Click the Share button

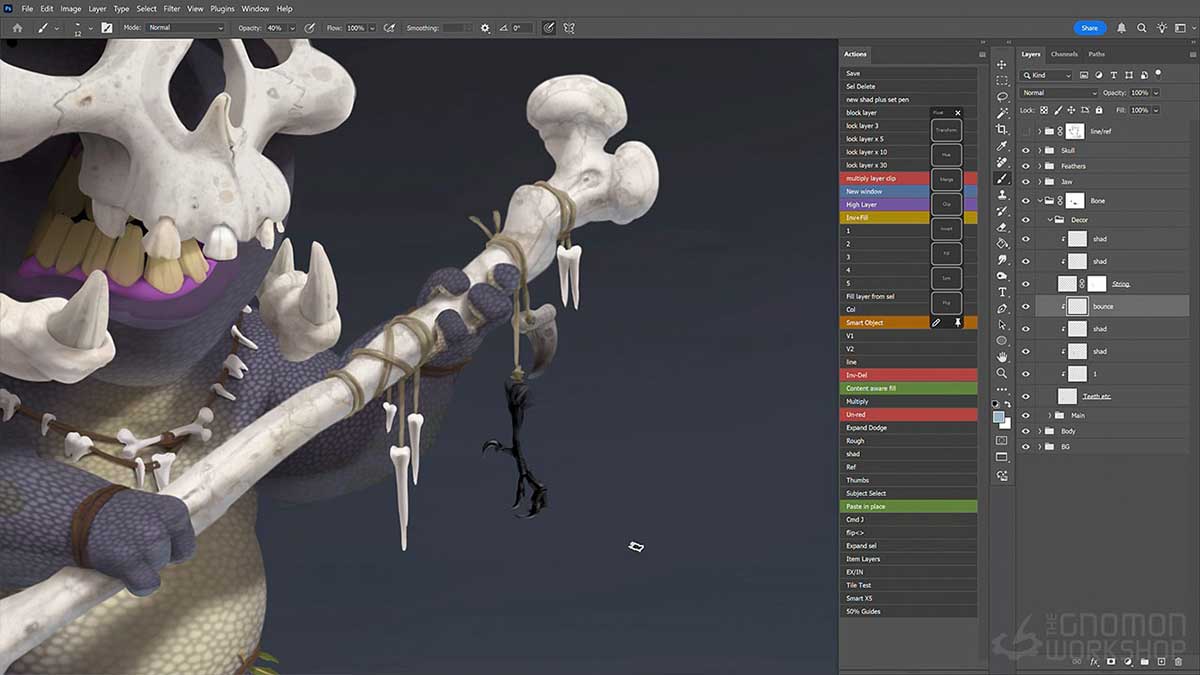[1089, 28]
